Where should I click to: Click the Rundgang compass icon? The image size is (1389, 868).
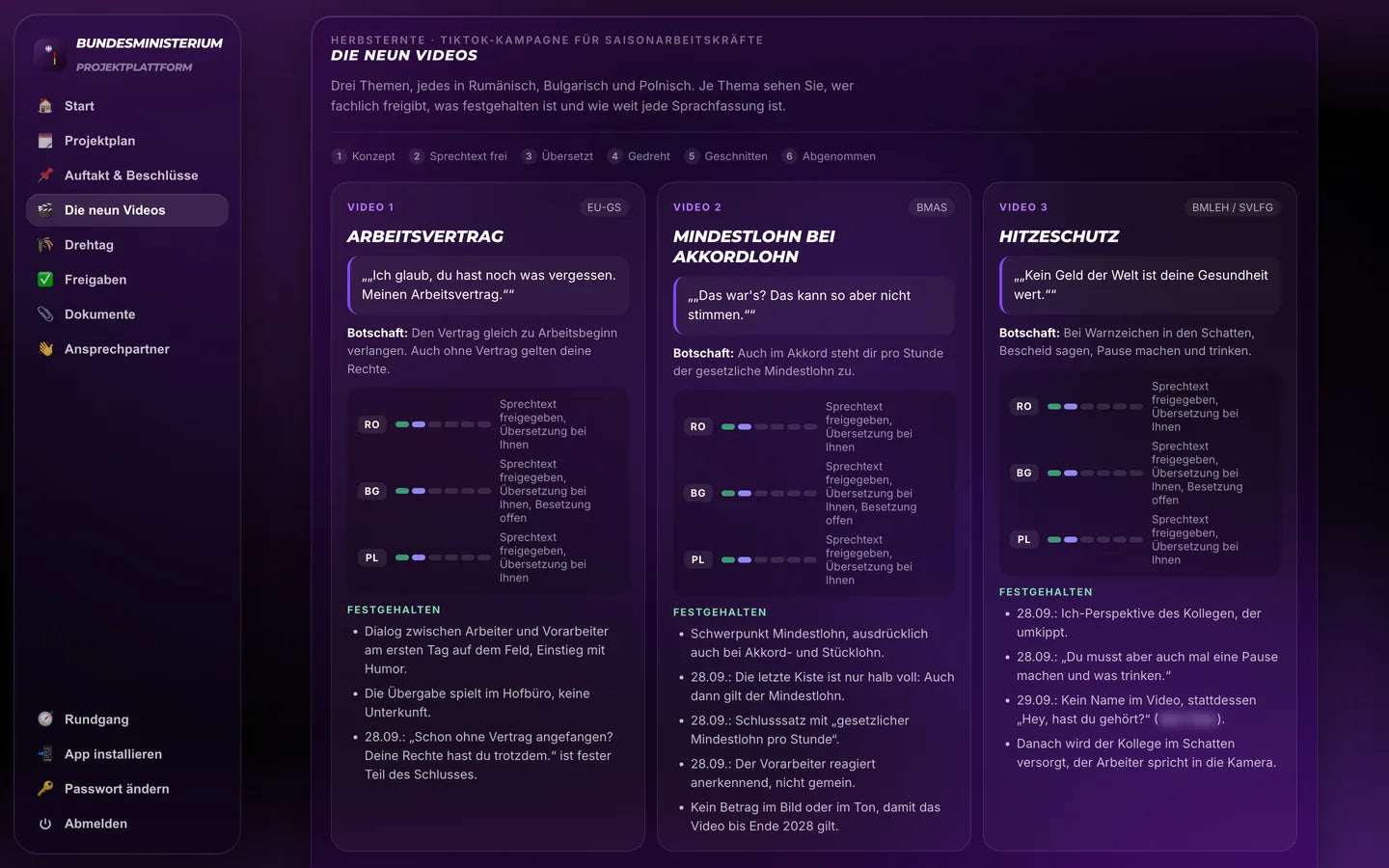coord(45,719)
